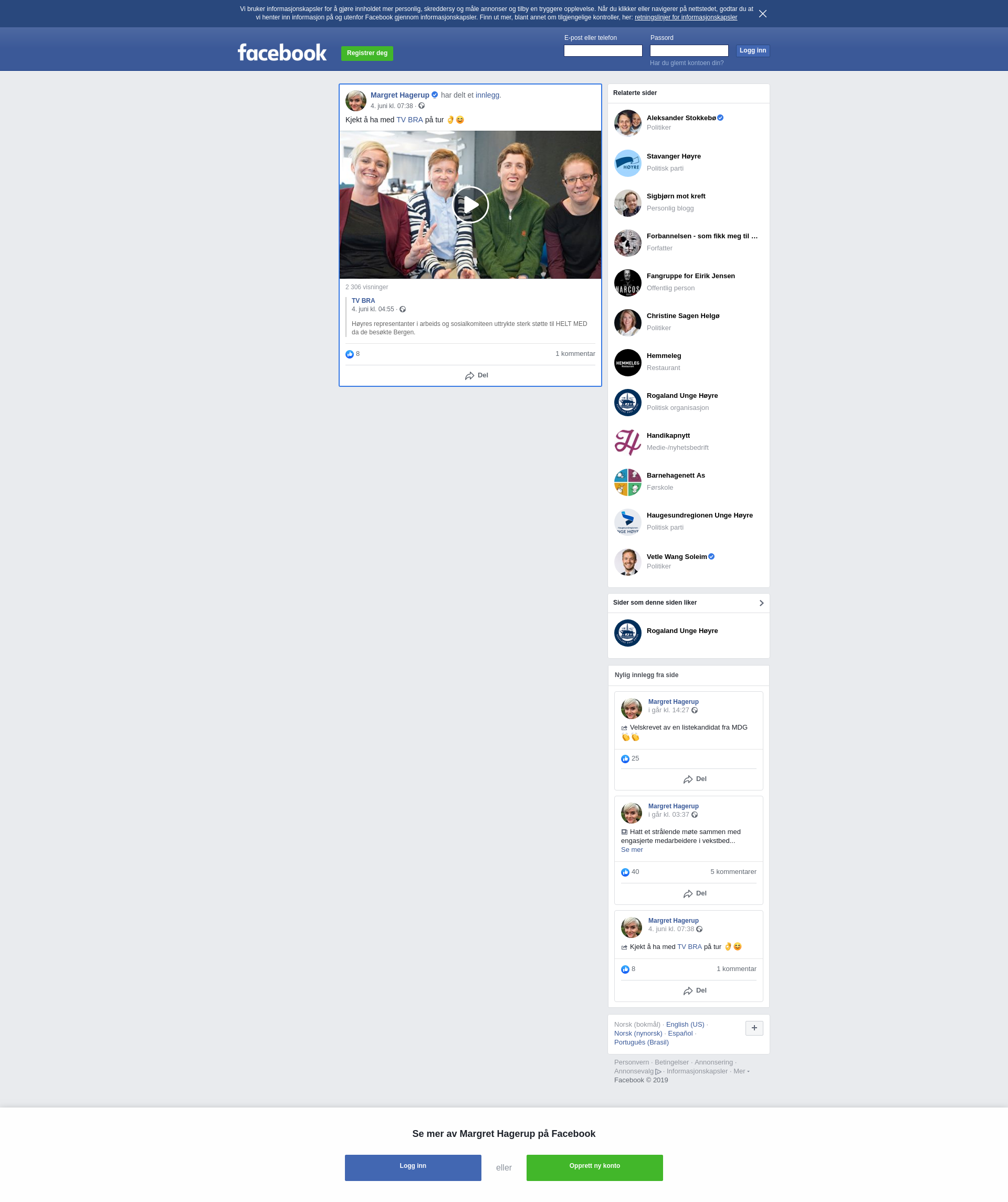The width and height of the screenshot is (1008, 1202).
Task: Switch language to Português (Brasil)
Action: point(641,1042)
